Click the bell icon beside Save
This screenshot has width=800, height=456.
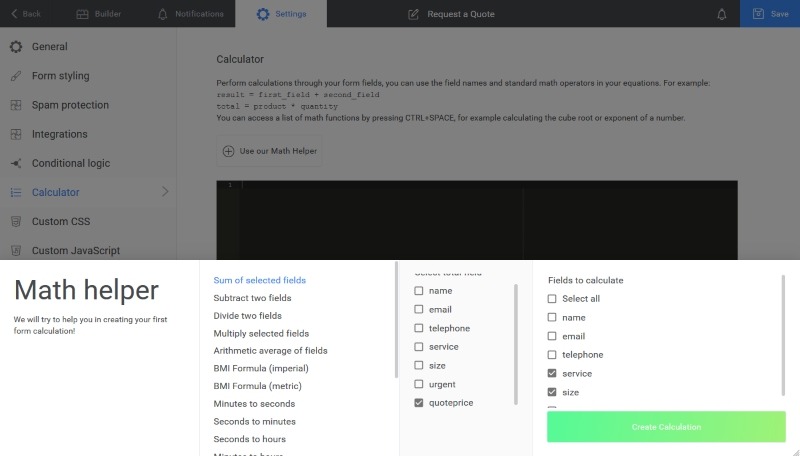[722, 14]
